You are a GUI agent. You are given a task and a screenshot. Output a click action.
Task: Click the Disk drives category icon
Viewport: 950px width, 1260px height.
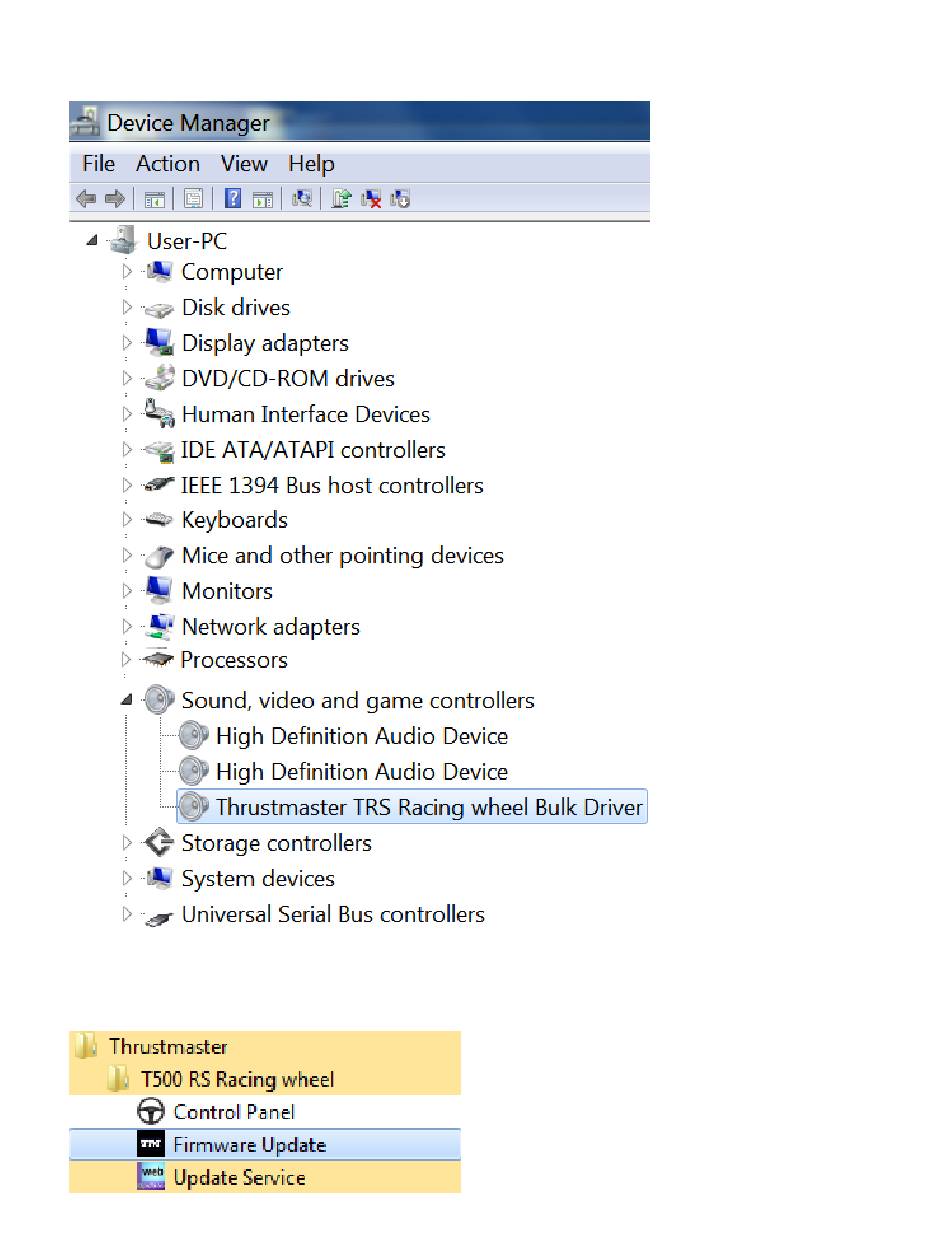point(158,308)
